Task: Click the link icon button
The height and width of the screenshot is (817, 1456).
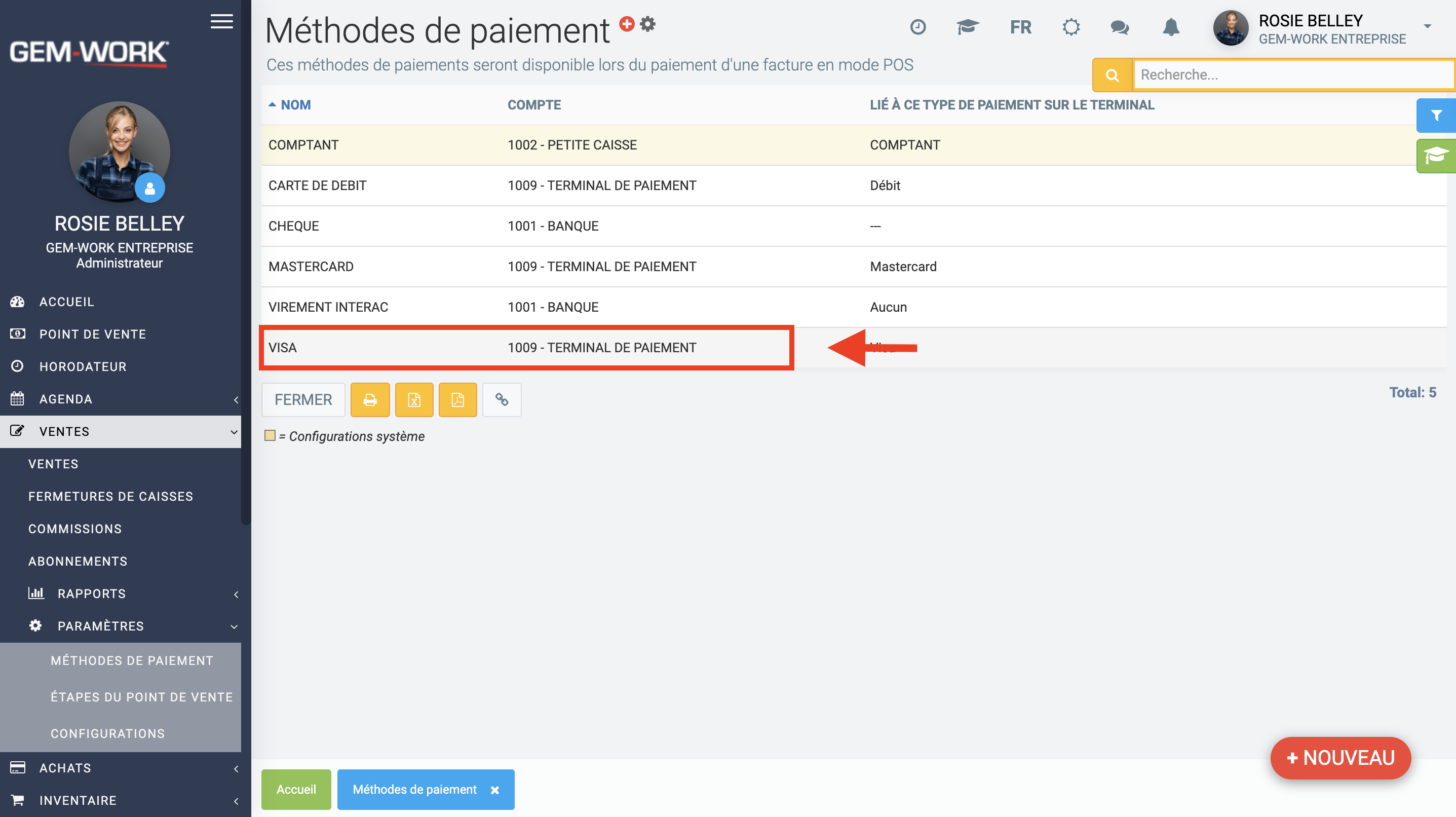Action: [x=502, y=400]
